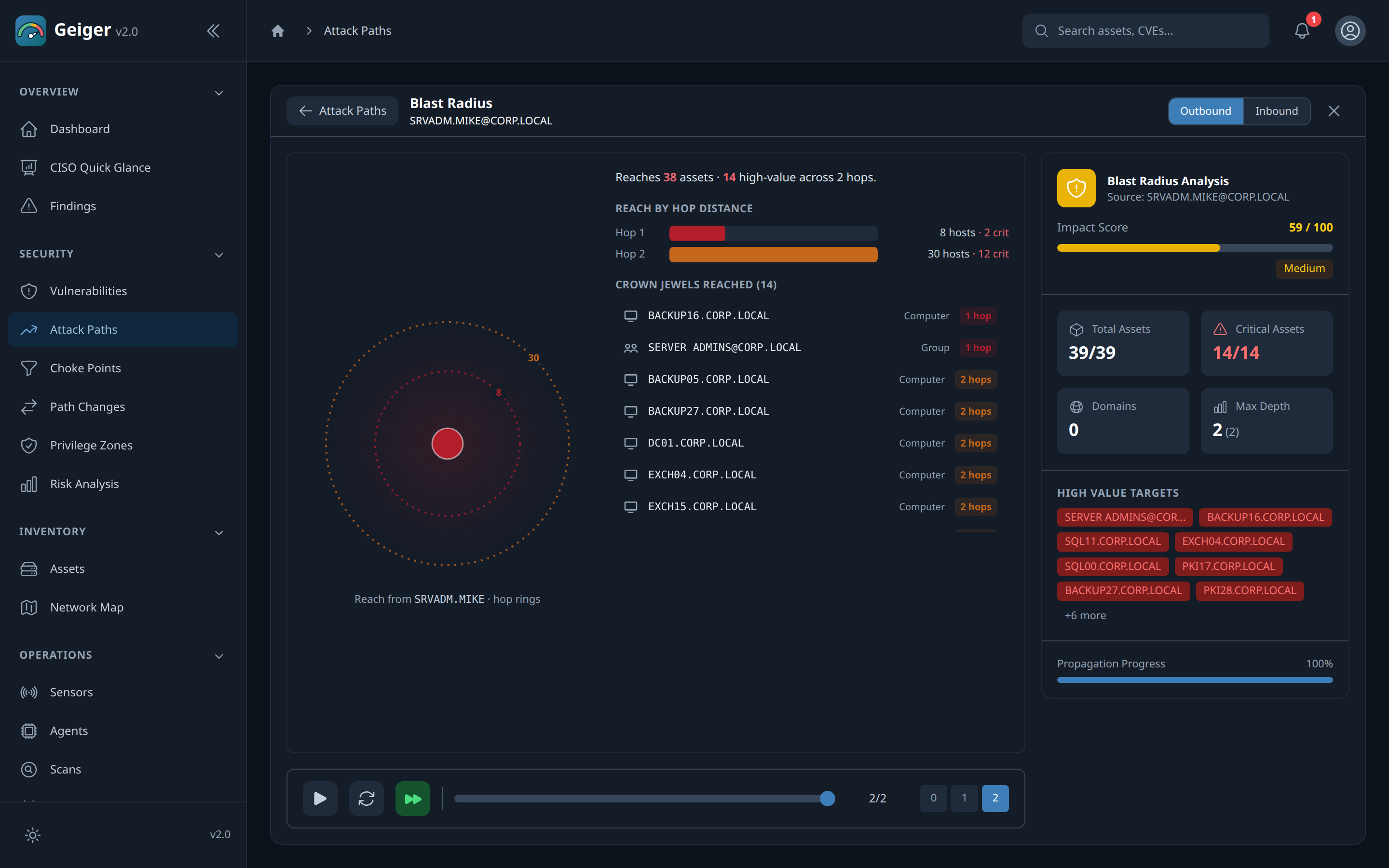Screen dimensions: 1389x868
Task: Click the Geiger logo icon
Action: (30, 30)
